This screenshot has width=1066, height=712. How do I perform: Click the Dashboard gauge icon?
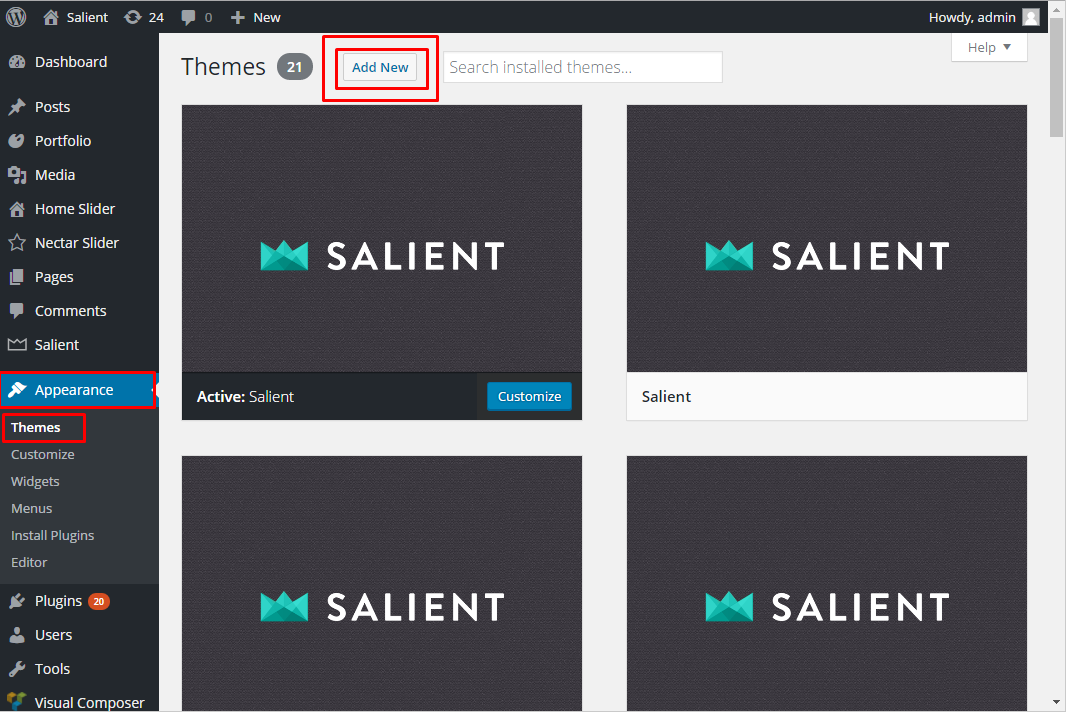point(17,62)
